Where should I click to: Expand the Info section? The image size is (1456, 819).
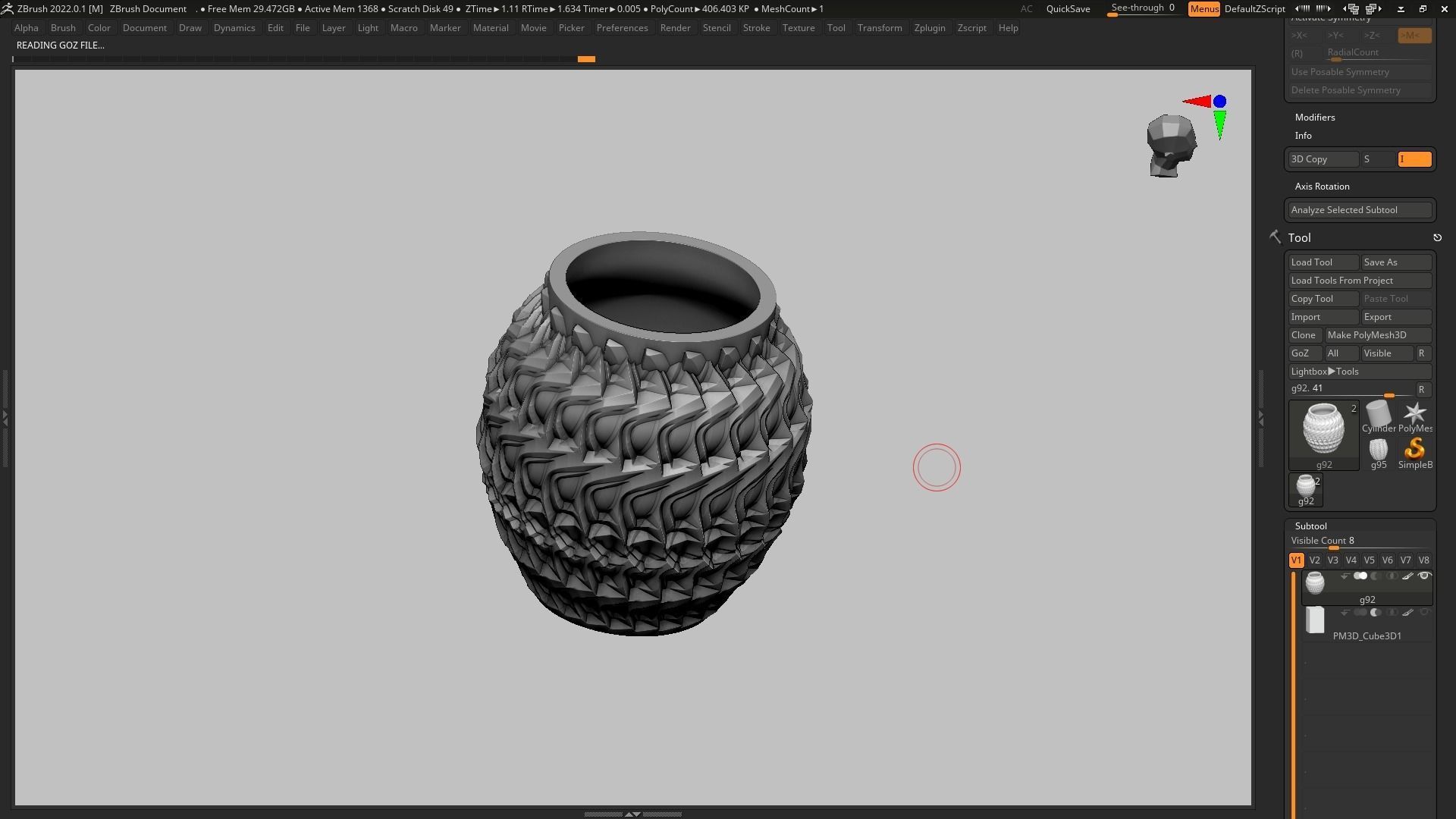[x=1303, y=136]
